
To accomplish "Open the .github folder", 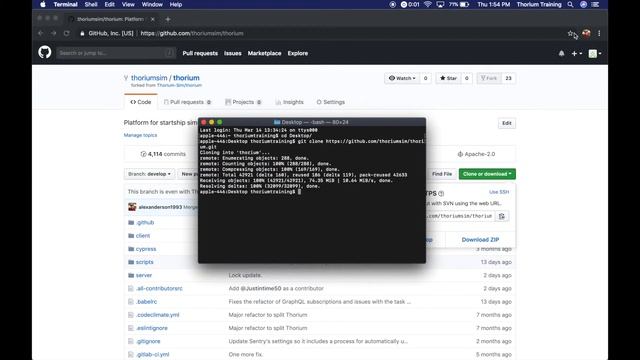I will click(x=145, y=222).
